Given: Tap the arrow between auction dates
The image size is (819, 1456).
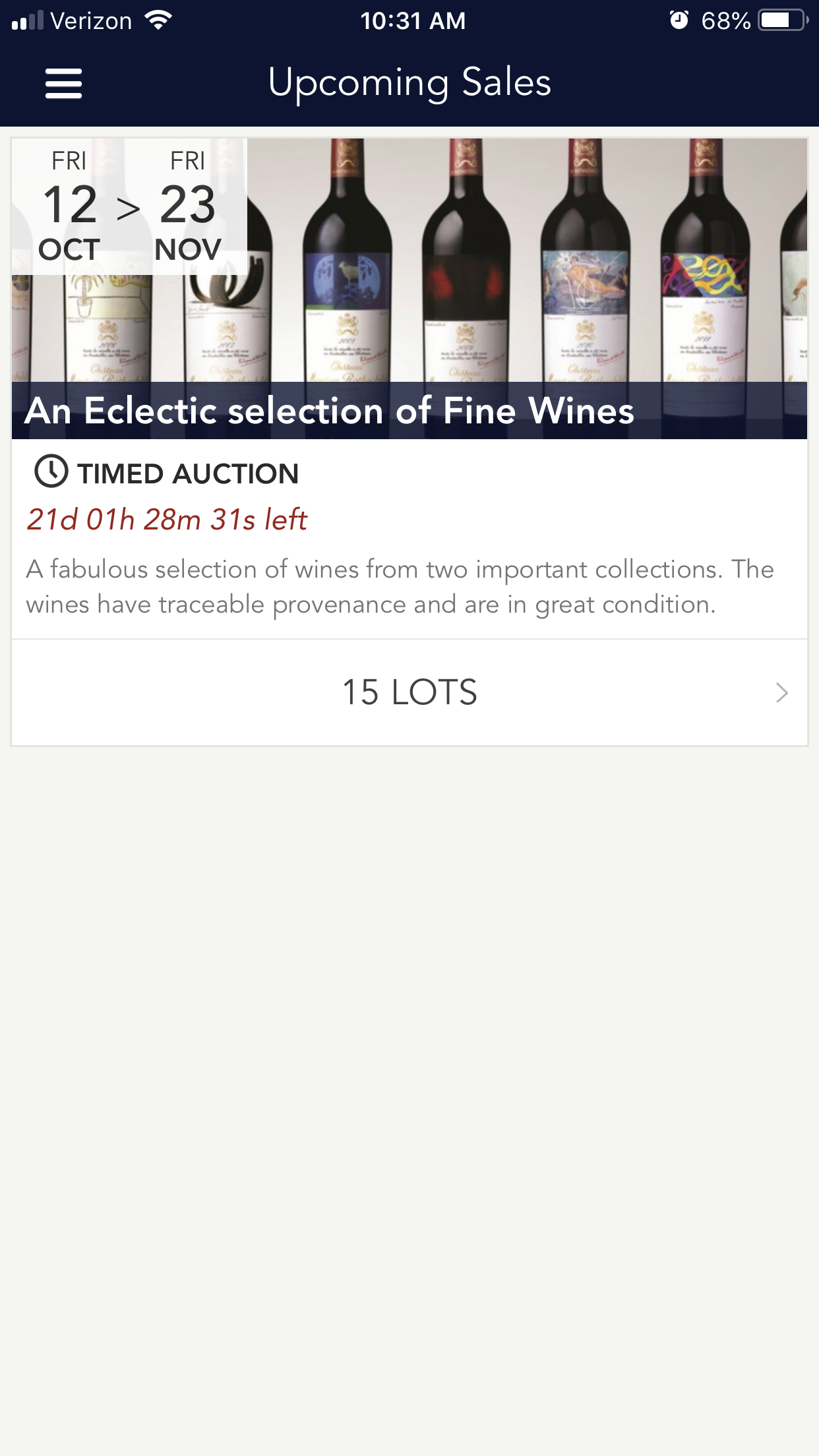Looking at the screenshot, I should [129, 209].
